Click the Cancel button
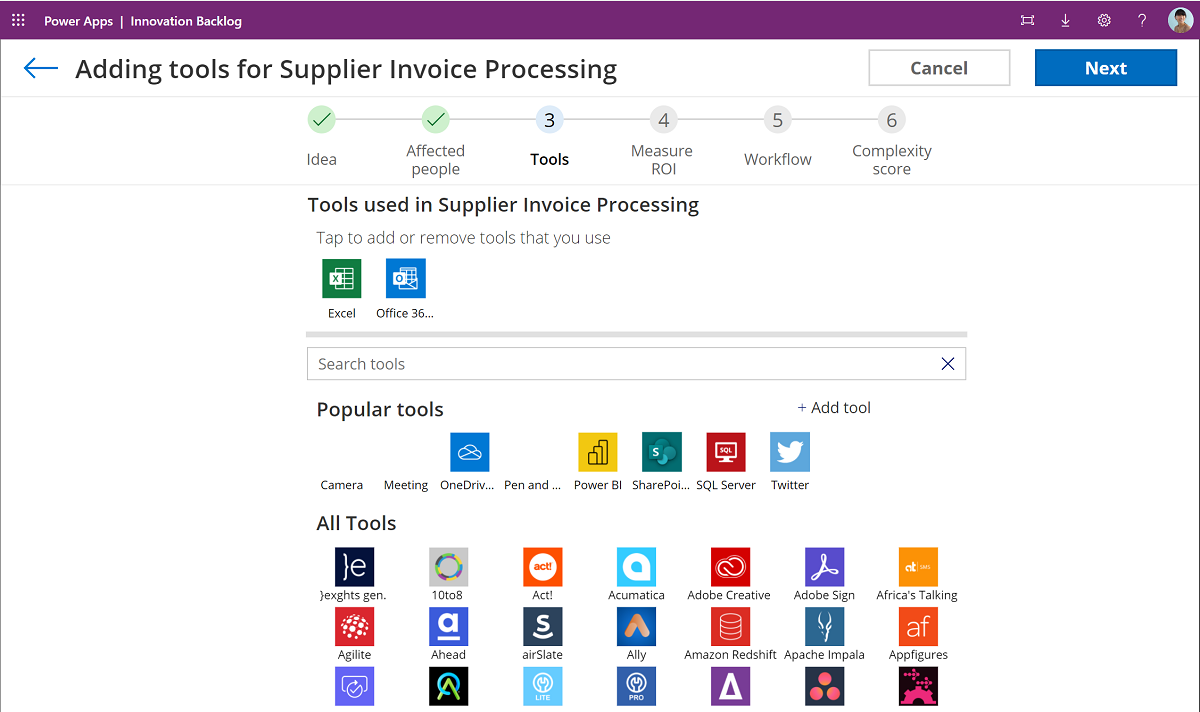1200x712 pixels. tap(939, 68)
